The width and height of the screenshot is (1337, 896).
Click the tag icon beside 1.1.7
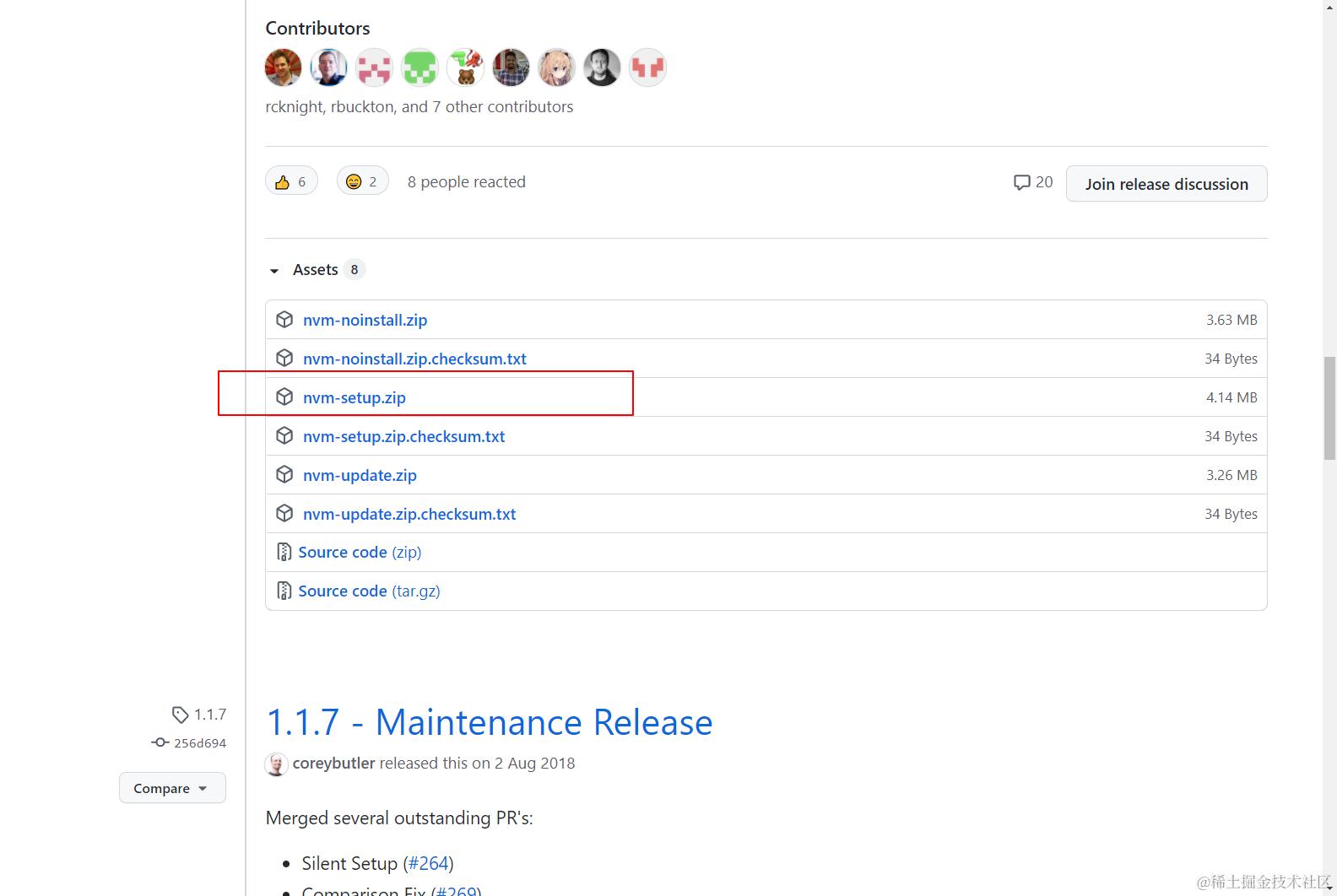[180, 715]
